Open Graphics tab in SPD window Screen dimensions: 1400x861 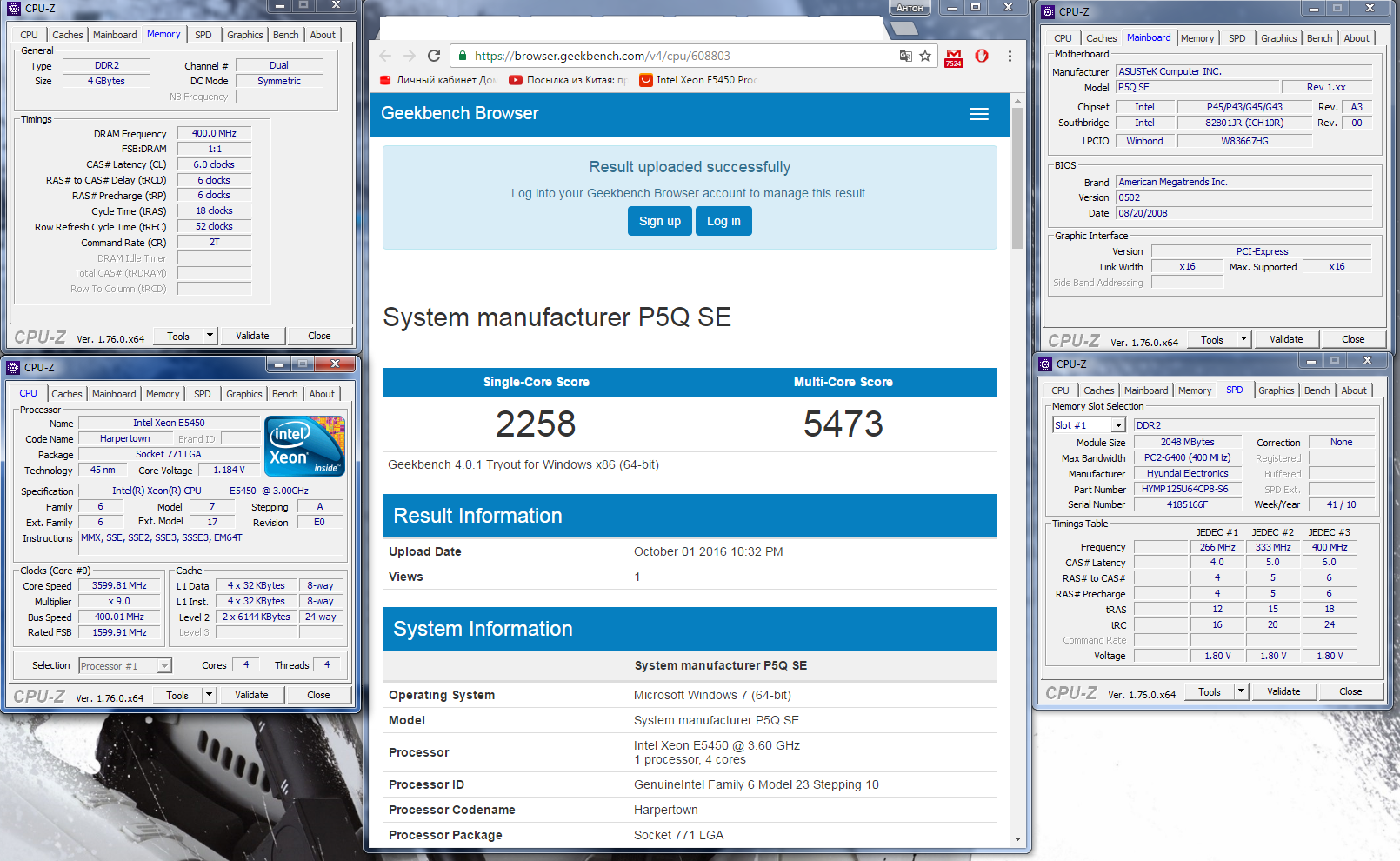(1277, 390)
